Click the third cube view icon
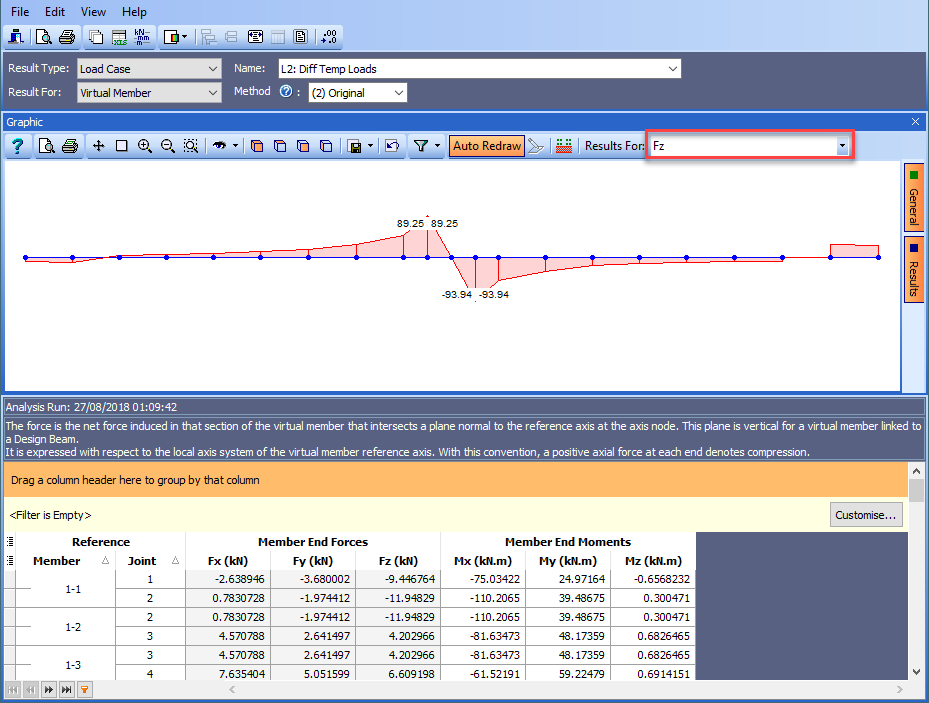The width and height of the screenshot is (929, 703). (303, 146)
